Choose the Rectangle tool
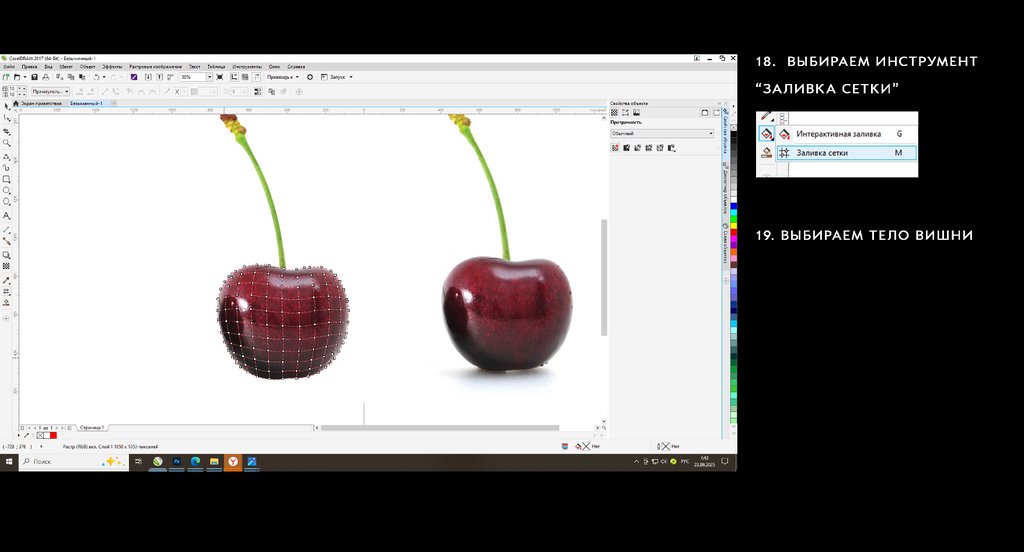Screen dimensions: 1024x552 click(x=6, y=179)
